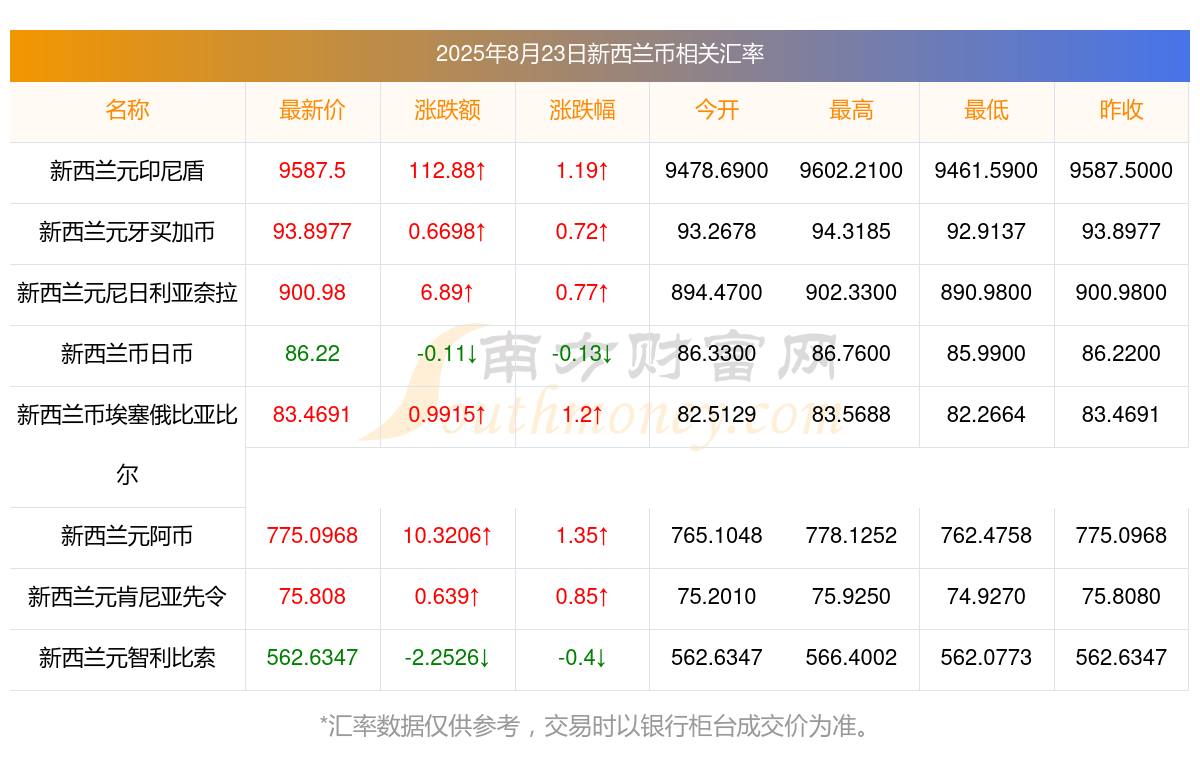The width and height of the screenshot is (1200, 757).
Task: Select the row name 新西兰元智利比索
Action: pos(127,659)
